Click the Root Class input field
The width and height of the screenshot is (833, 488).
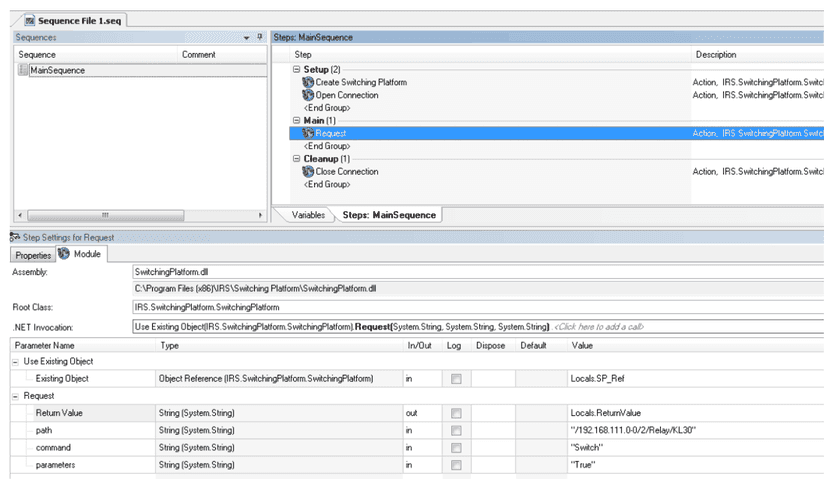(x=478, y=307)
